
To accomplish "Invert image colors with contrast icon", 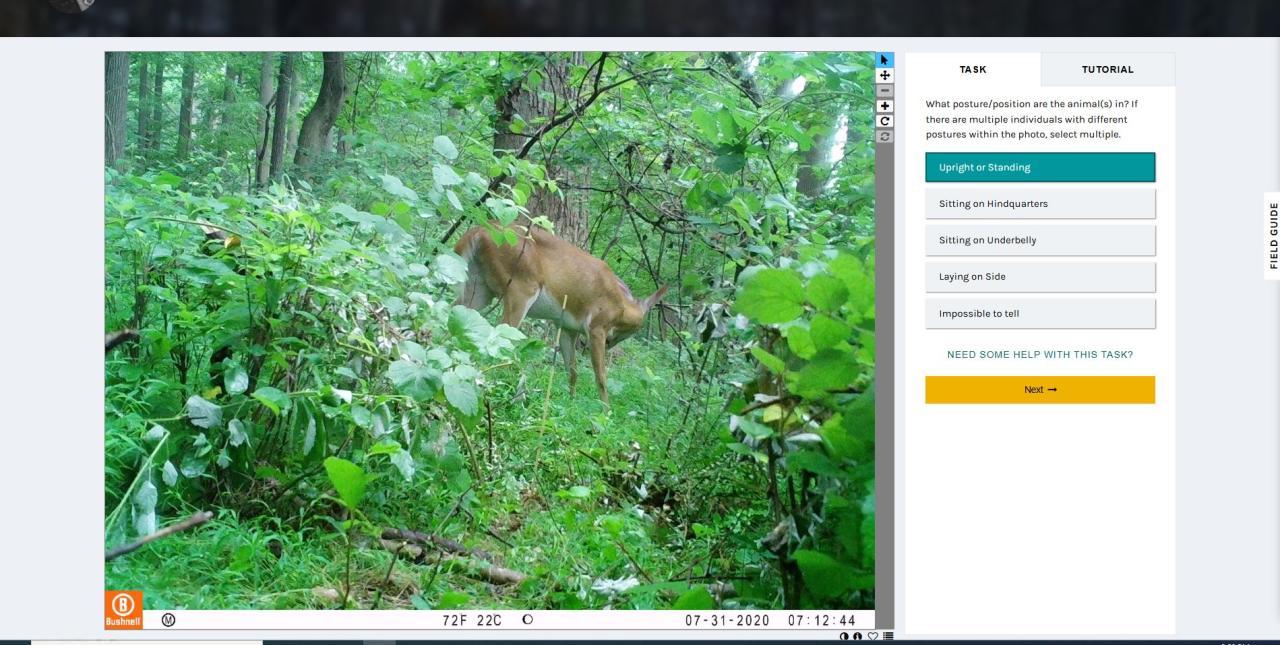I will coord(844,636).
